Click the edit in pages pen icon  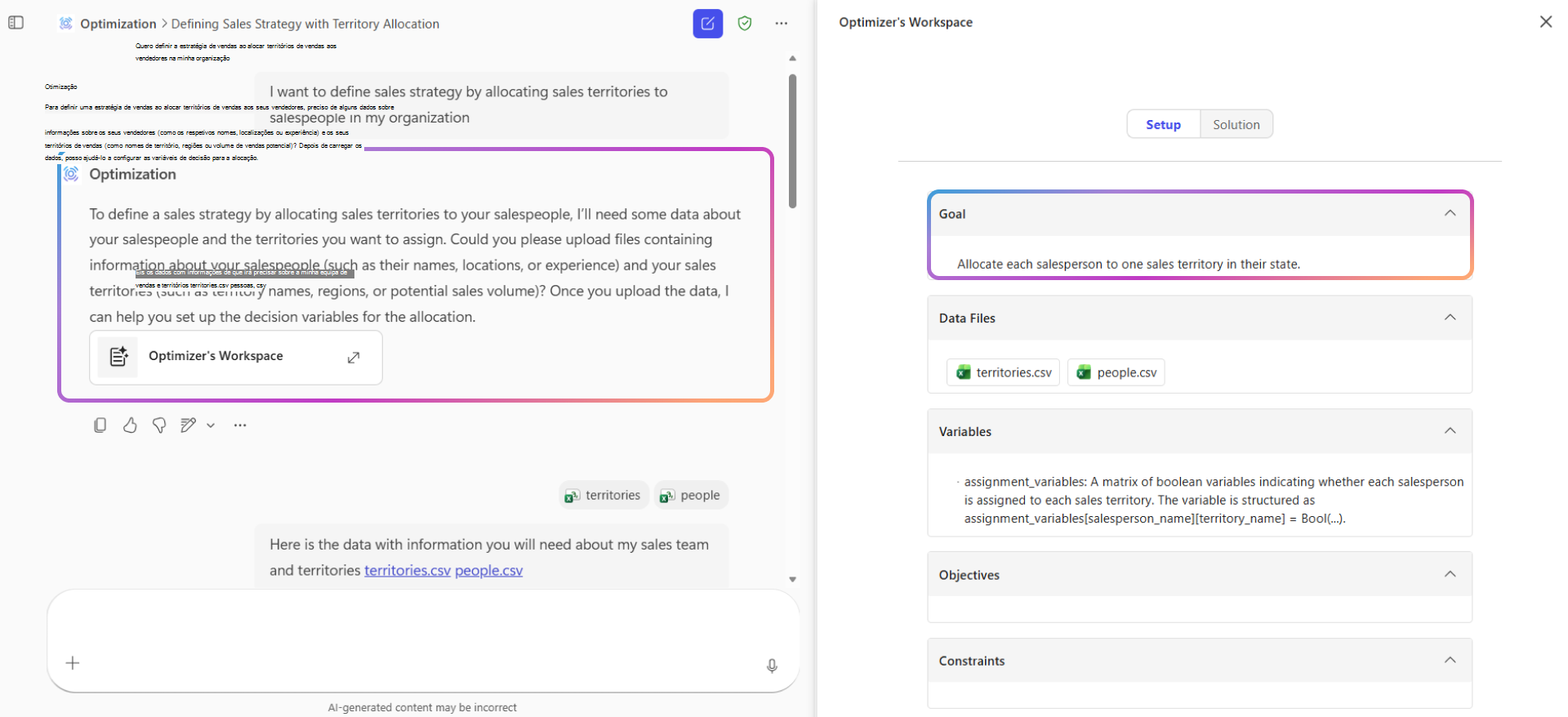pos(188,425)
